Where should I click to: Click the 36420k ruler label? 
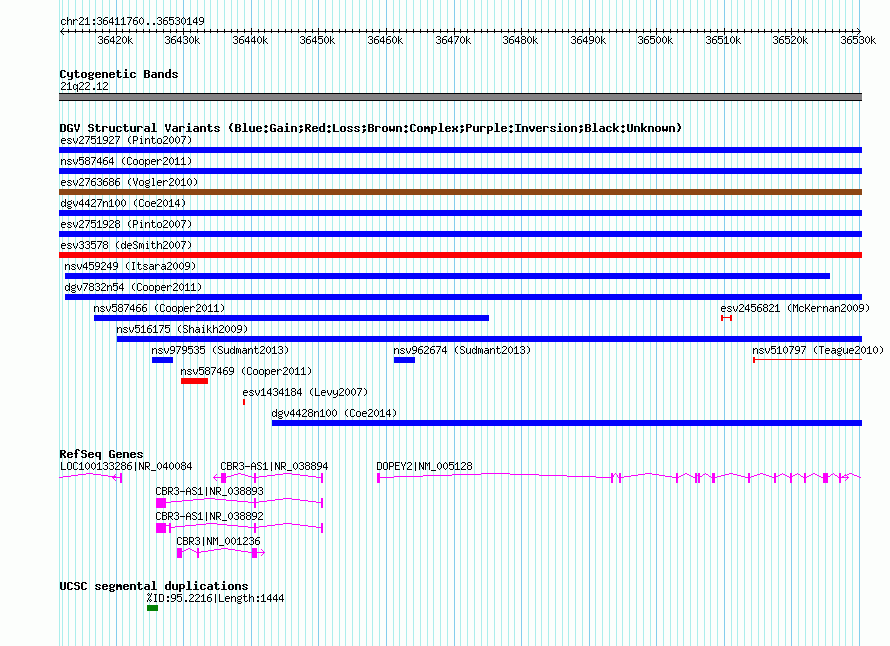point(115,40)
